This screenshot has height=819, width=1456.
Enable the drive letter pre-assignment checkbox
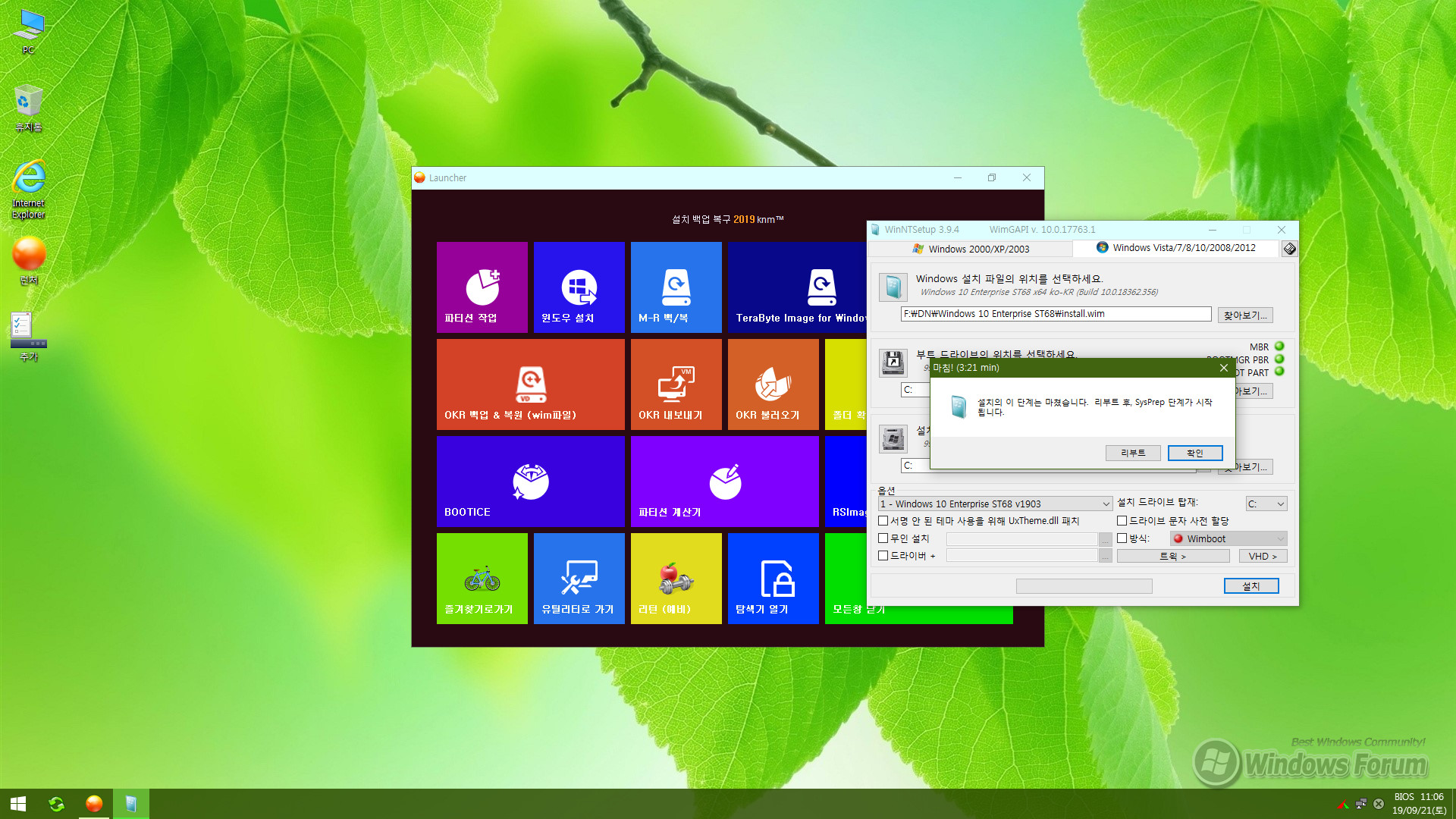1122,521
